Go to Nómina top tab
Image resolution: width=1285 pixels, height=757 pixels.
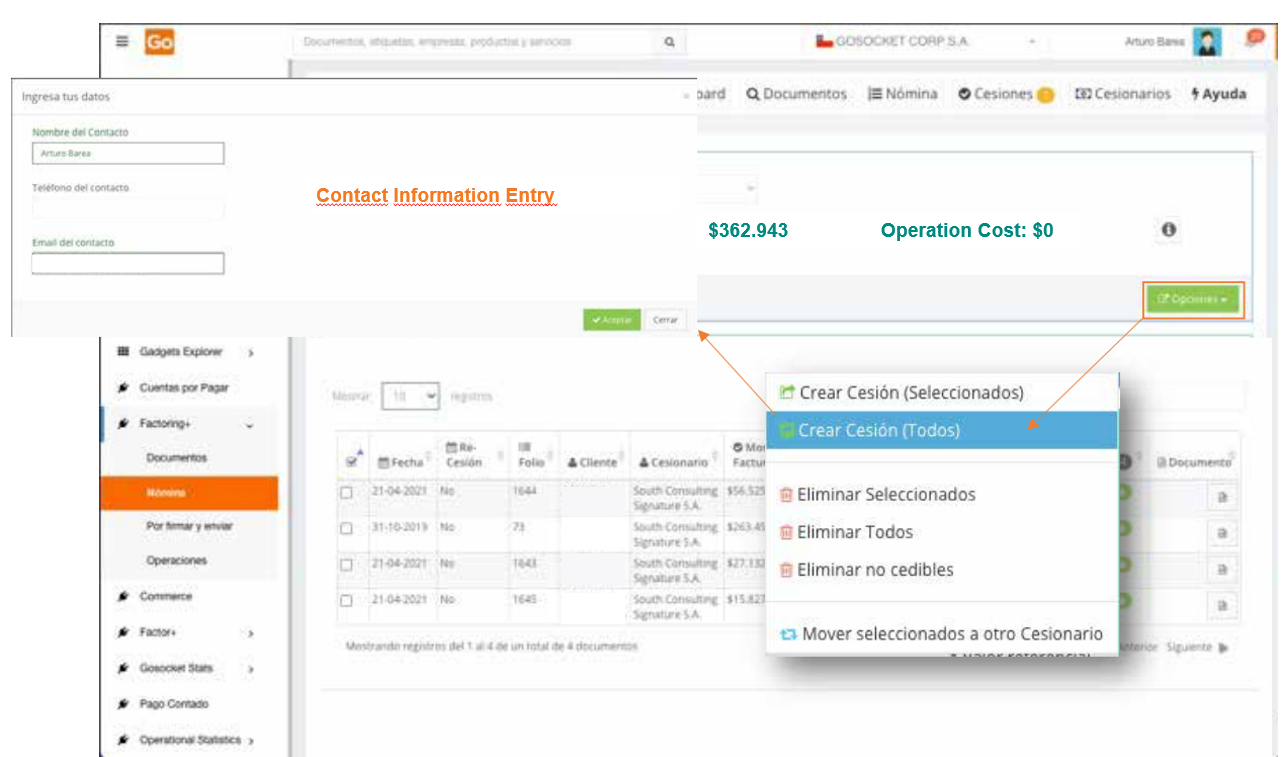[x=903, y=94]
